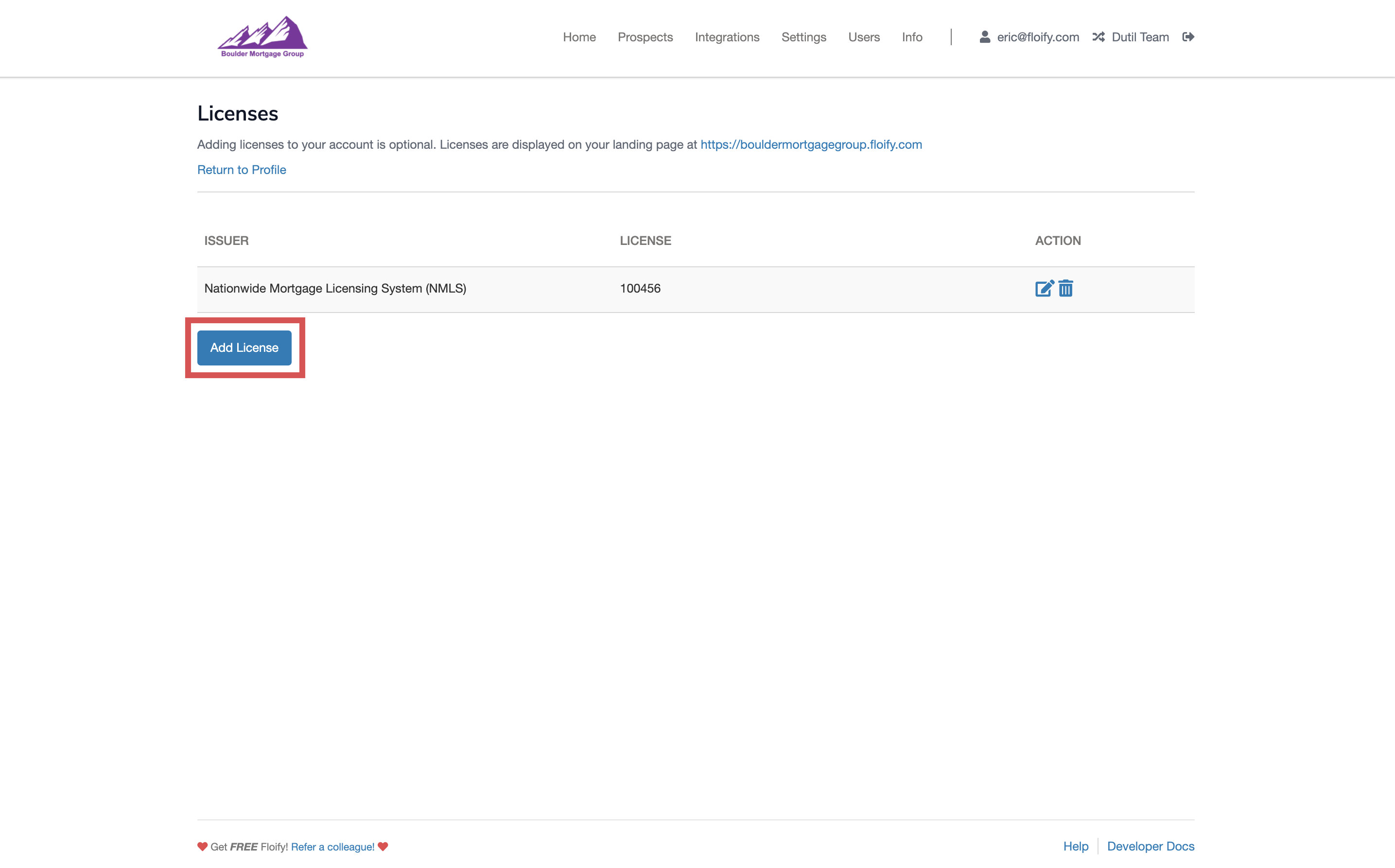Click the ISSUER column header
This screenshot has width=1395, height=868.
tap(227, 241)
